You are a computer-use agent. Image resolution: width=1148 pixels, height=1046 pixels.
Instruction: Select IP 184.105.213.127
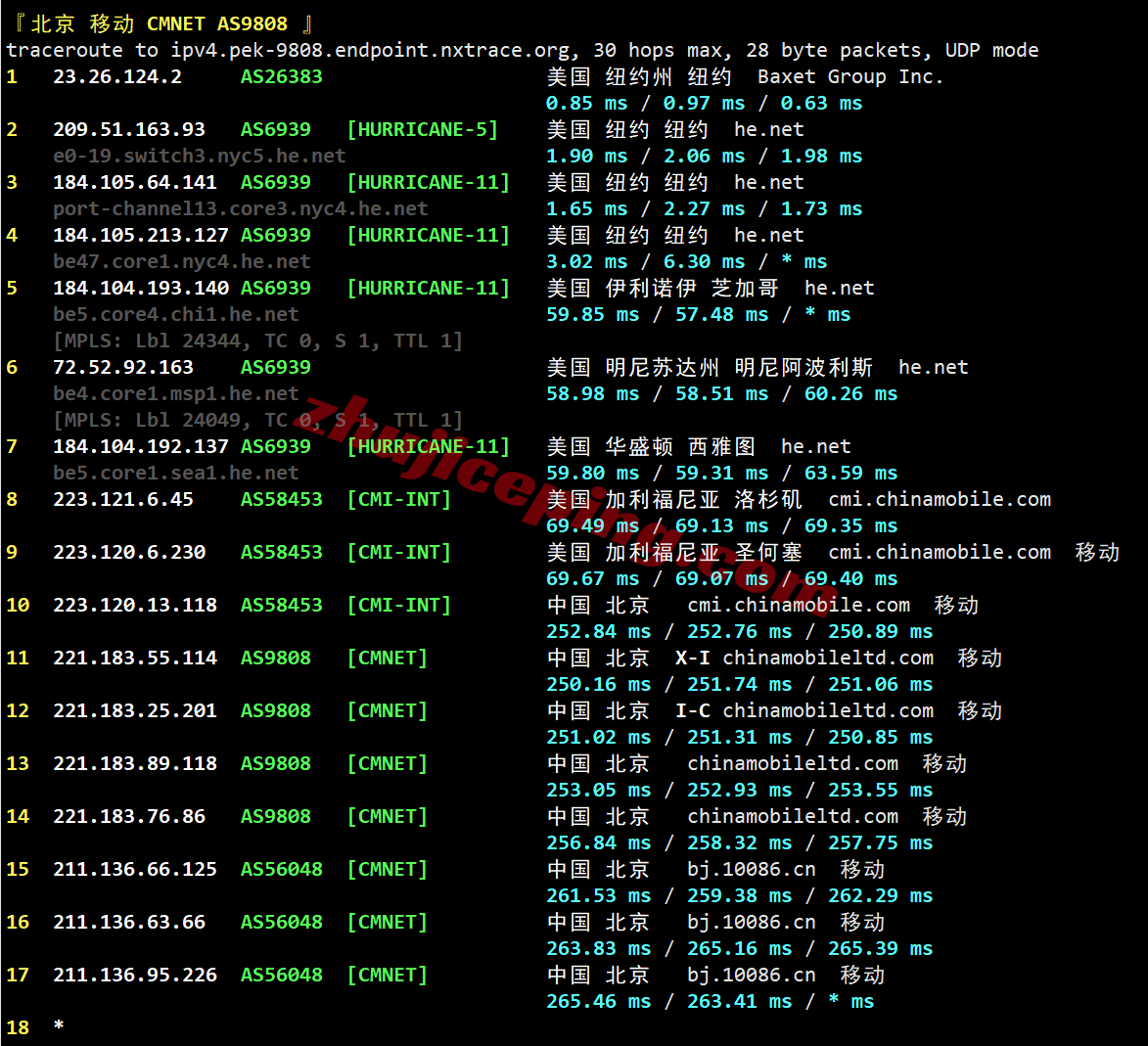pyautogui.click(x=141, y=235)
